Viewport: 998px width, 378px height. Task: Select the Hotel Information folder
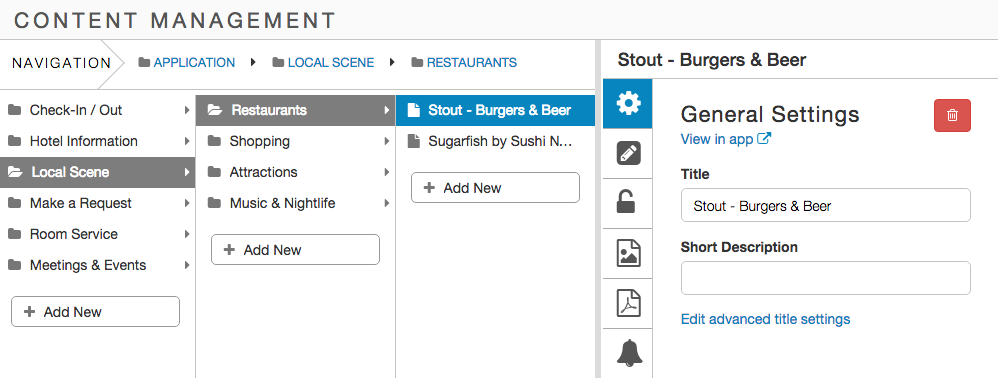coord(97,141)
